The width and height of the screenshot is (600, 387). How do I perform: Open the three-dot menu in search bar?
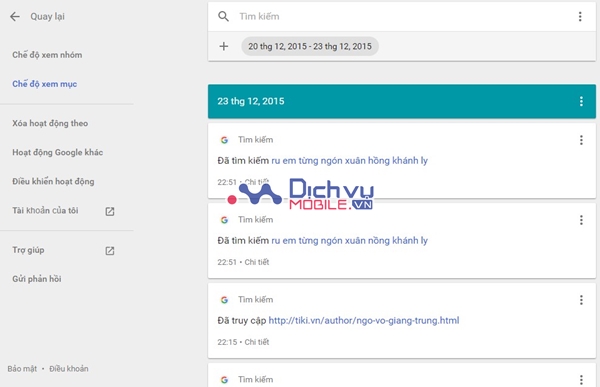[x=580, y=16]
